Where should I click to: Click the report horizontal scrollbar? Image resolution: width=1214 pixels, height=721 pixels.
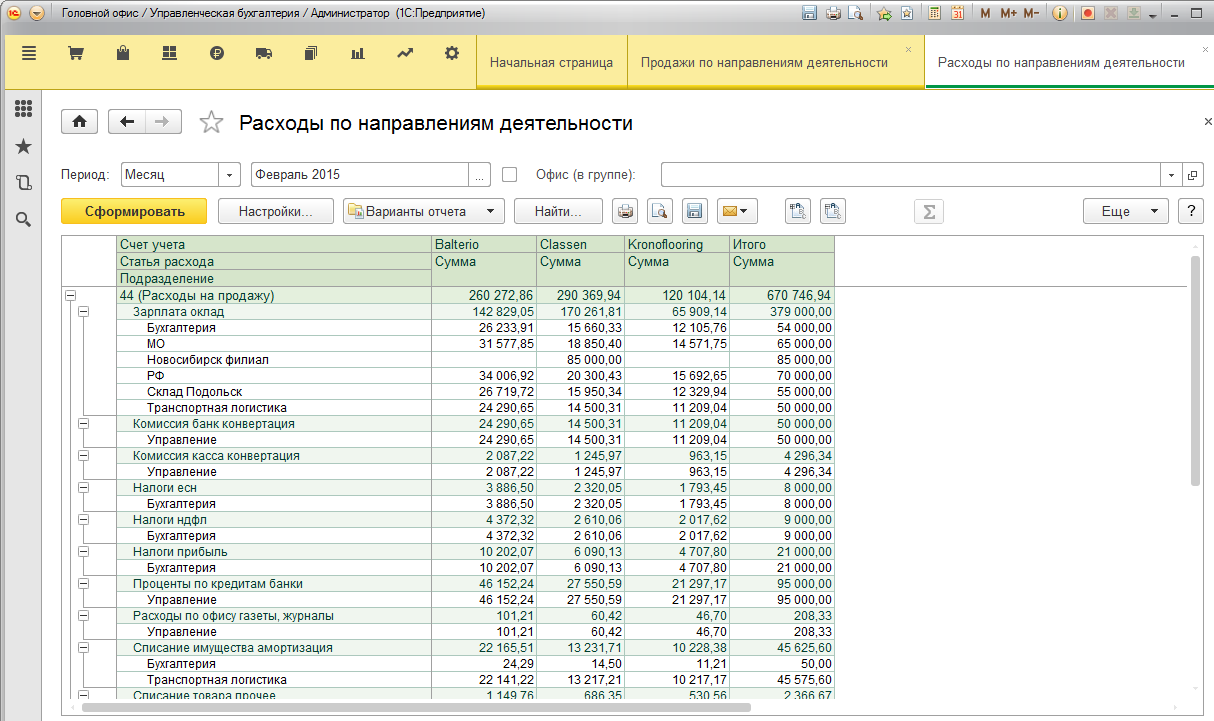coord(416,706)
